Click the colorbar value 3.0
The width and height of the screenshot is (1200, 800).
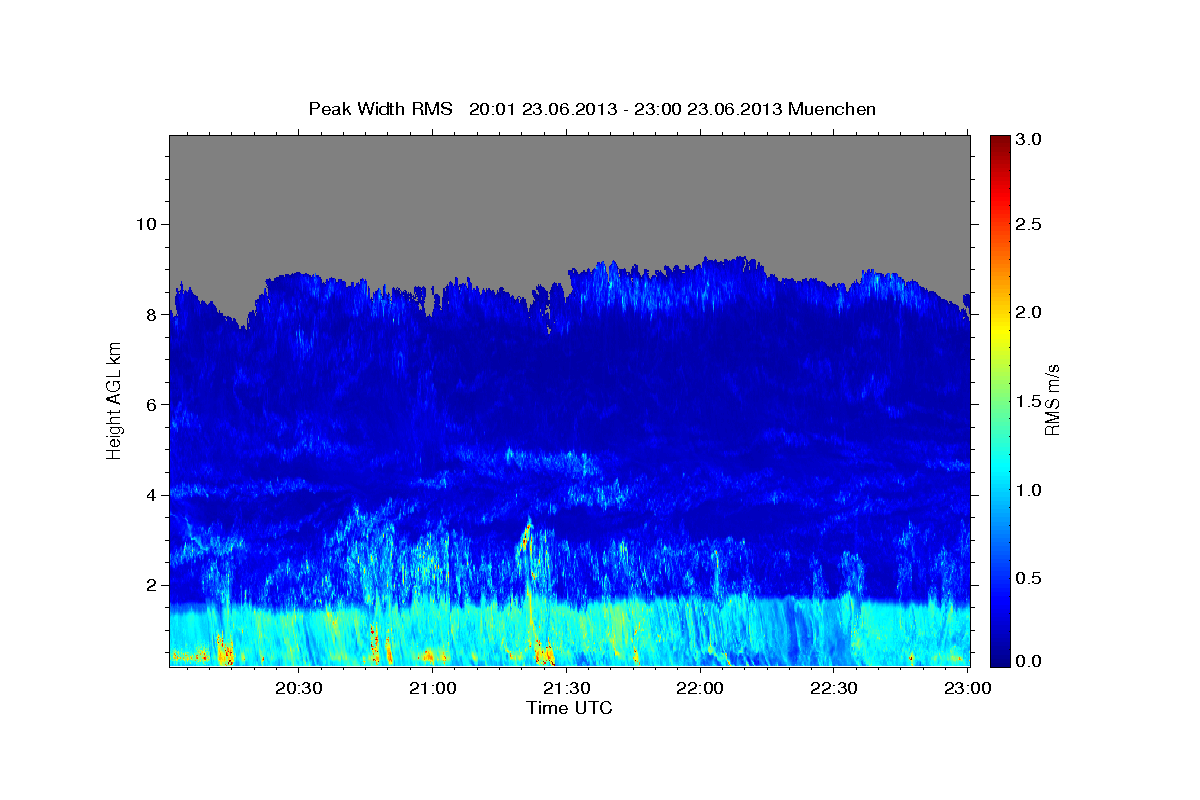(x=1030, y=140)
